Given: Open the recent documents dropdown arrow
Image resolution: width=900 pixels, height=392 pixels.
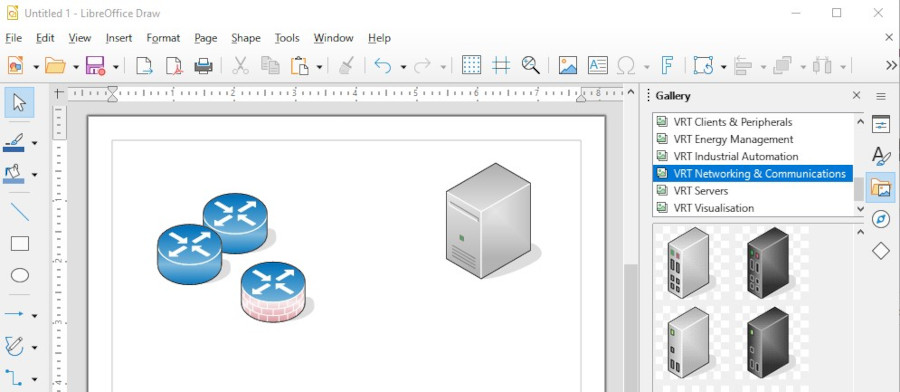Looking at the screenshot, I should (x=76, y=67).
